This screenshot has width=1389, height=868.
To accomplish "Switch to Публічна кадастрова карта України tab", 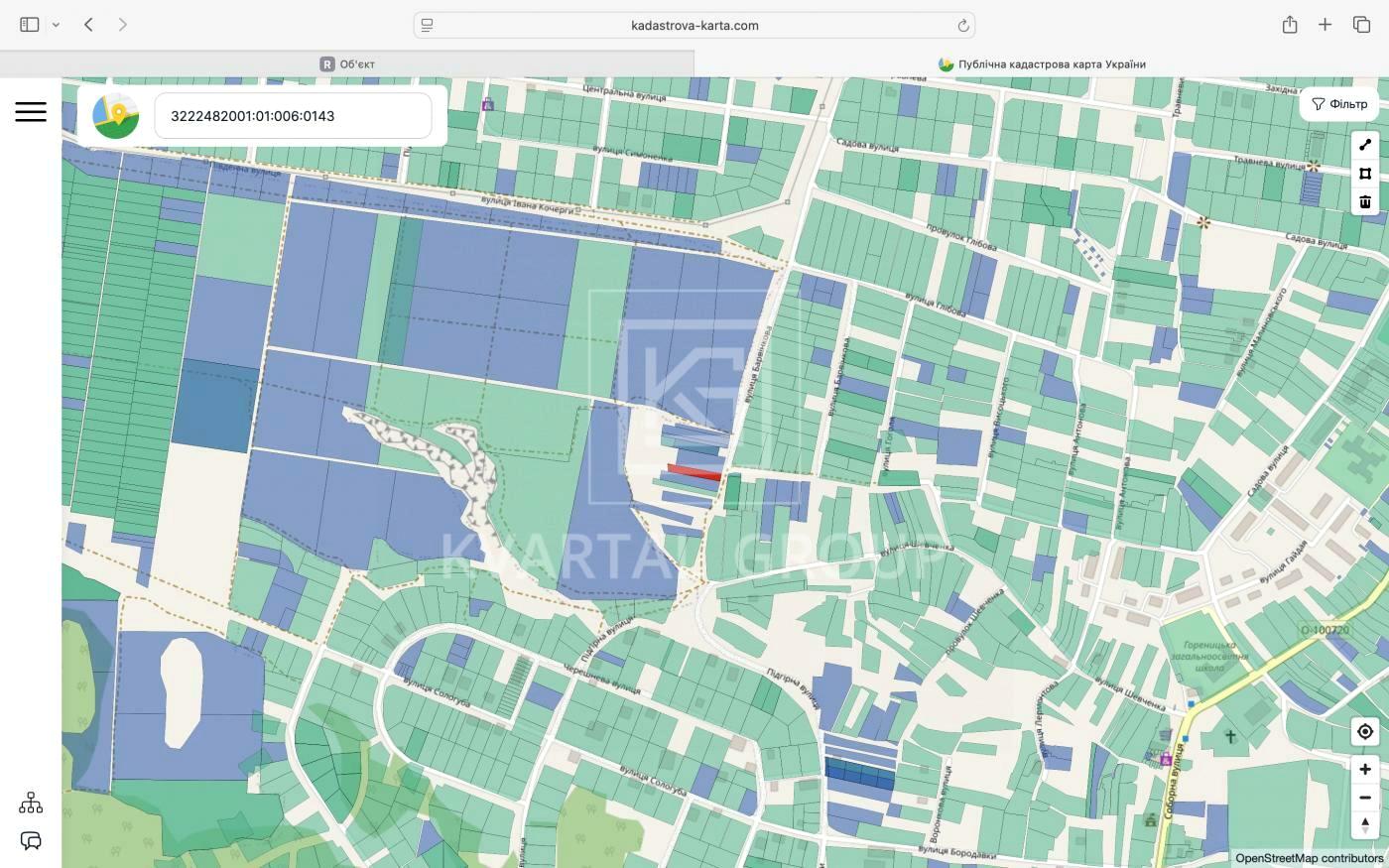I will [x=1042, y=64].
